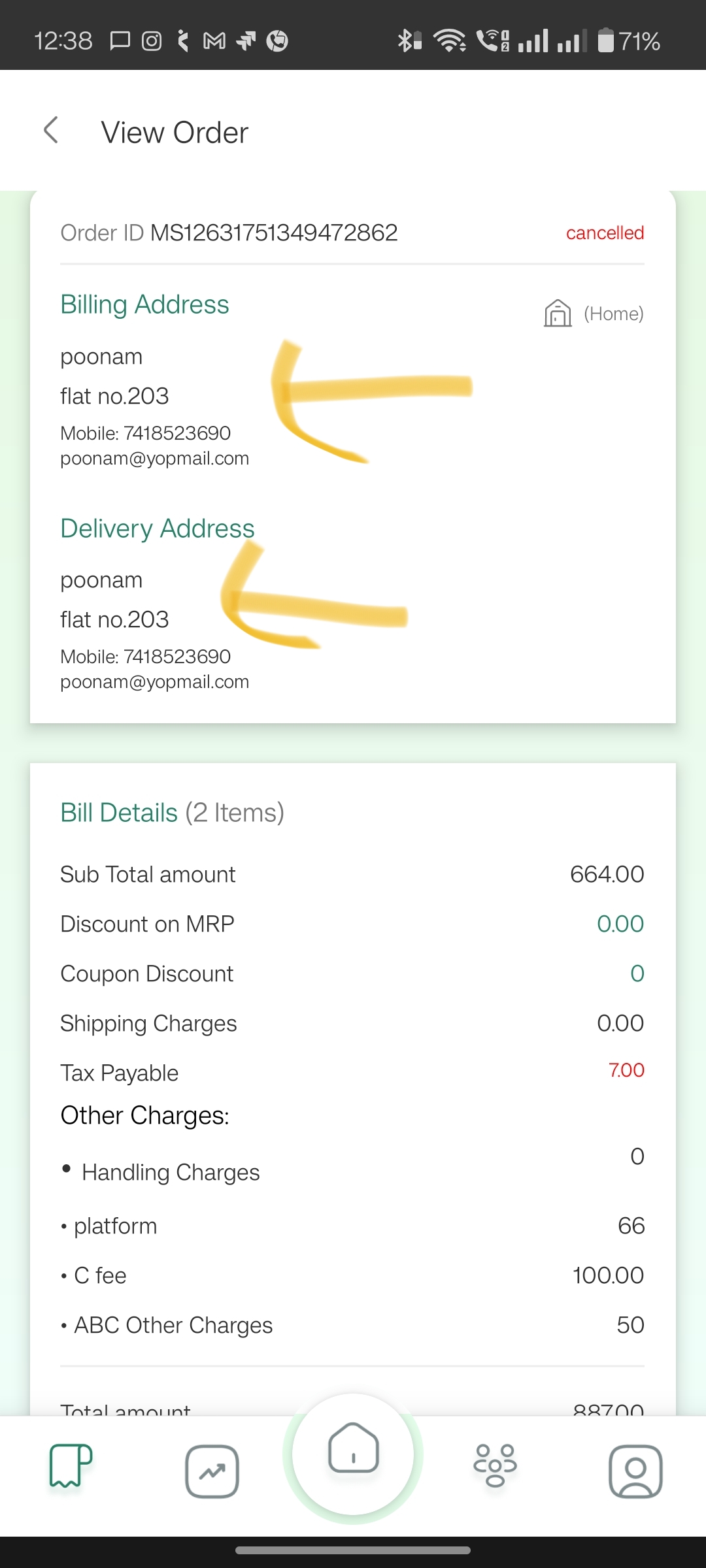Tap the Tax Payable 7.00 amount
The height and width of the screenshot is (1568, 706).
[x=626, y=1070]
